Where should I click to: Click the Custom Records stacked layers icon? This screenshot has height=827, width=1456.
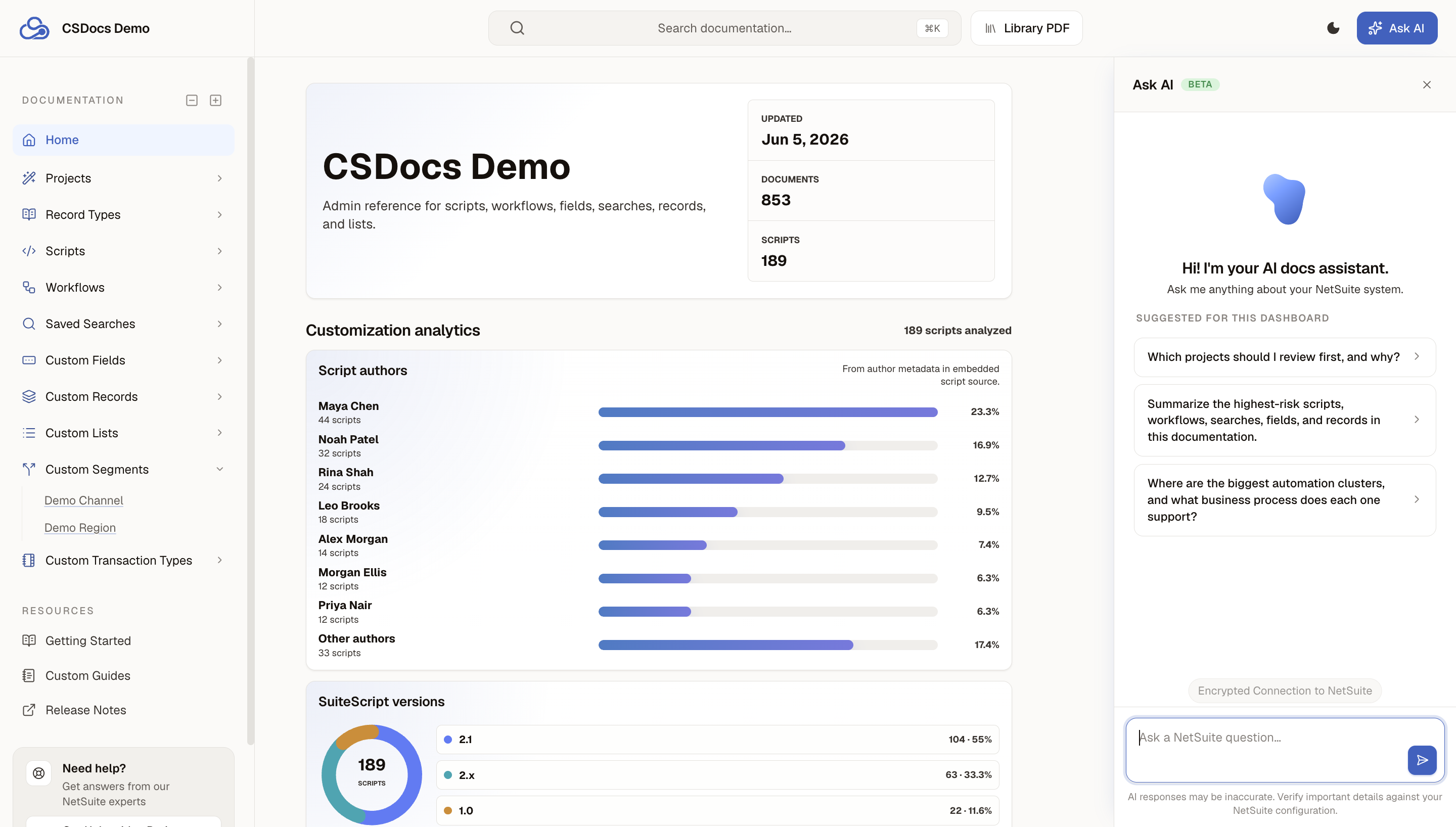[x=29, y=396]
